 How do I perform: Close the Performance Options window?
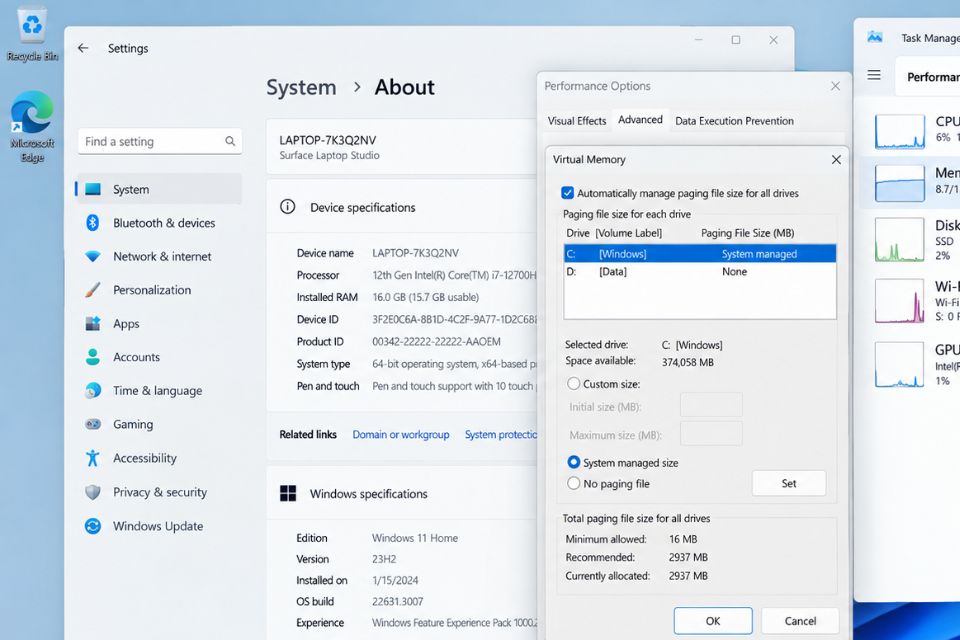click(x=835, y=86)
